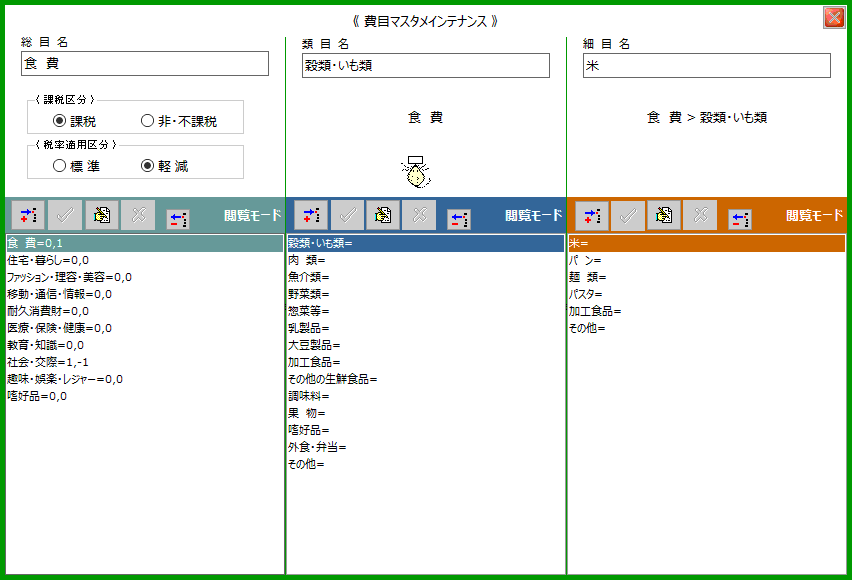Select 趣味・娯楽・レジャー=0,0 list row
Viewport: 852px width, 580px height.
[145, 379]
